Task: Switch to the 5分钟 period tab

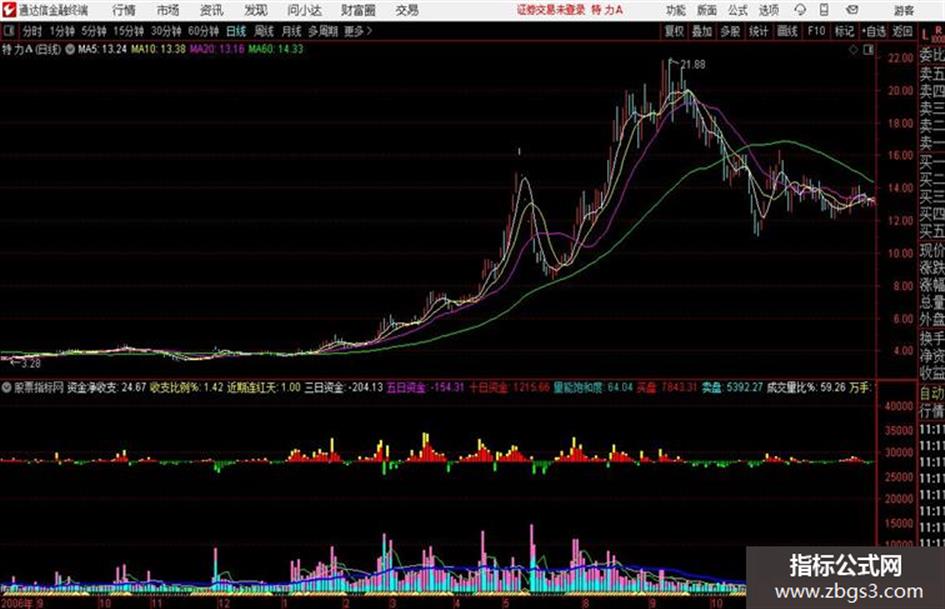Action: (93, 31)
